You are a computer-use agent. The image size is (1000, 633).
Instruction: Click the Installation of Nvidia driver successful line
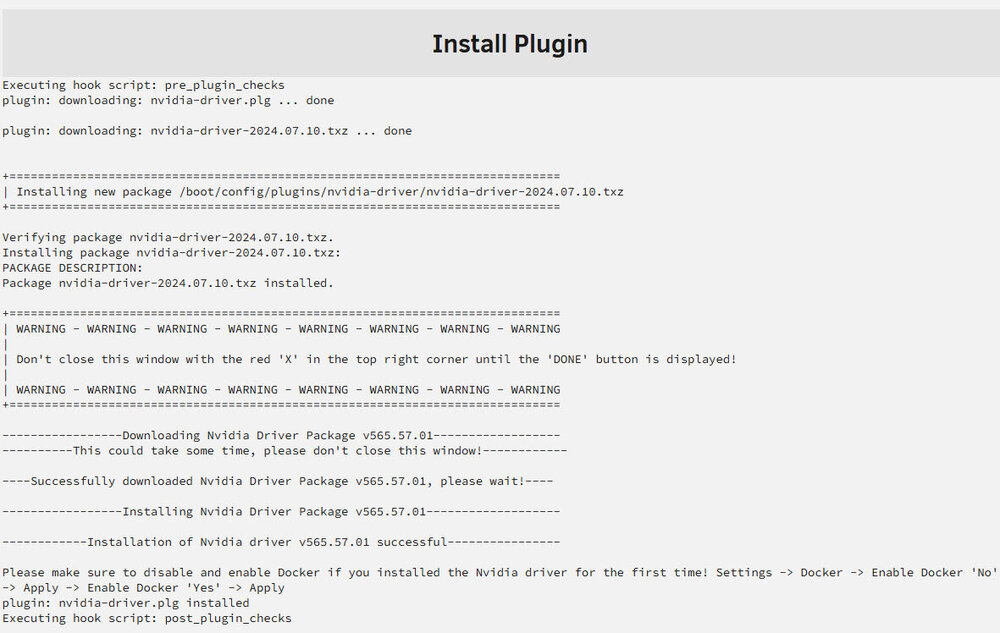pos(281,542)
